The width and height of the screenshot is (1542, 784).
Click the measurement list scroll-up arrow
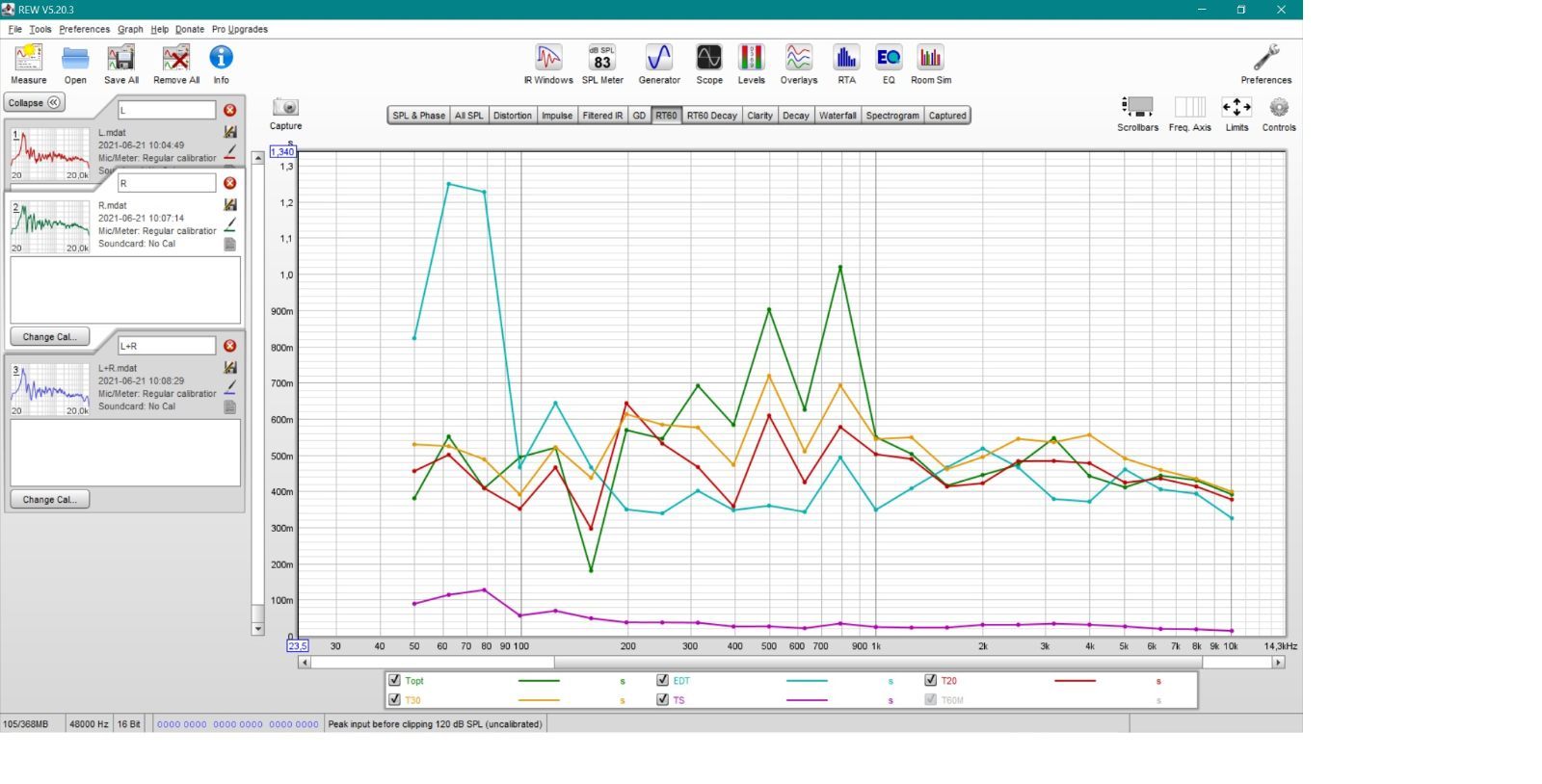click(257, 157)
